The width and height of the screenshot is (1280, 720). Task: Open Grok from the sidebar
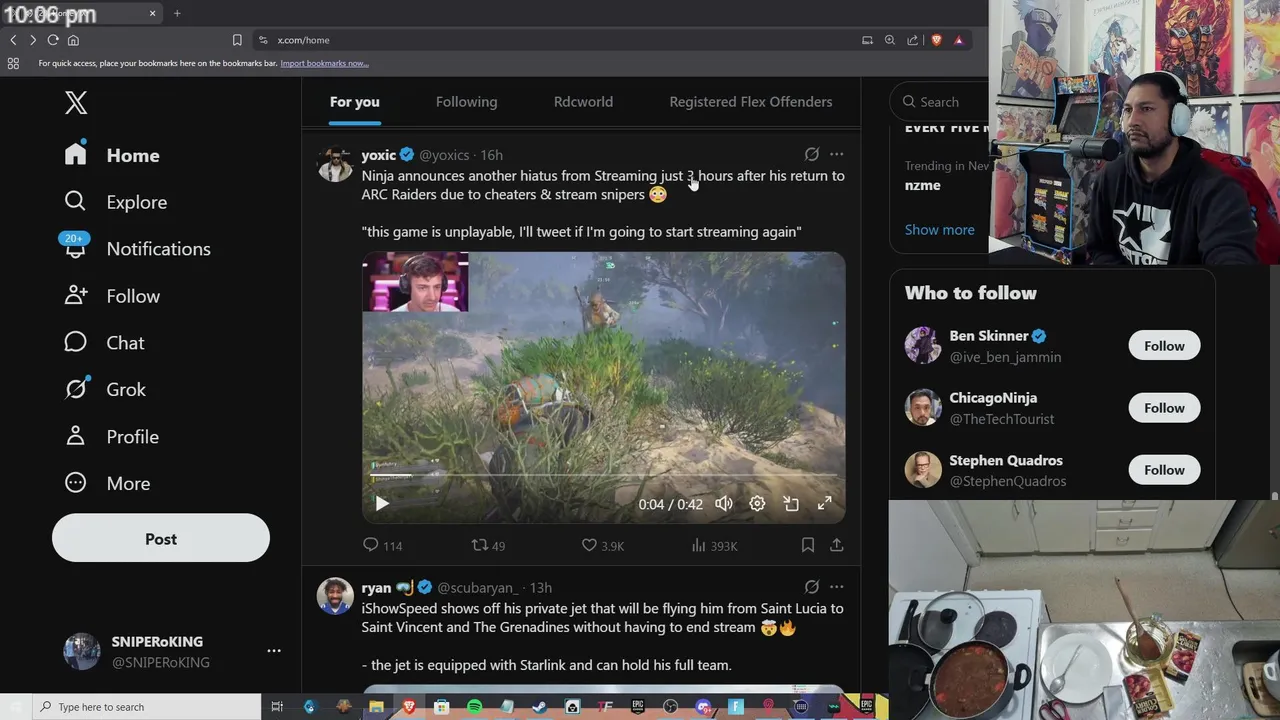click(105, 389)
